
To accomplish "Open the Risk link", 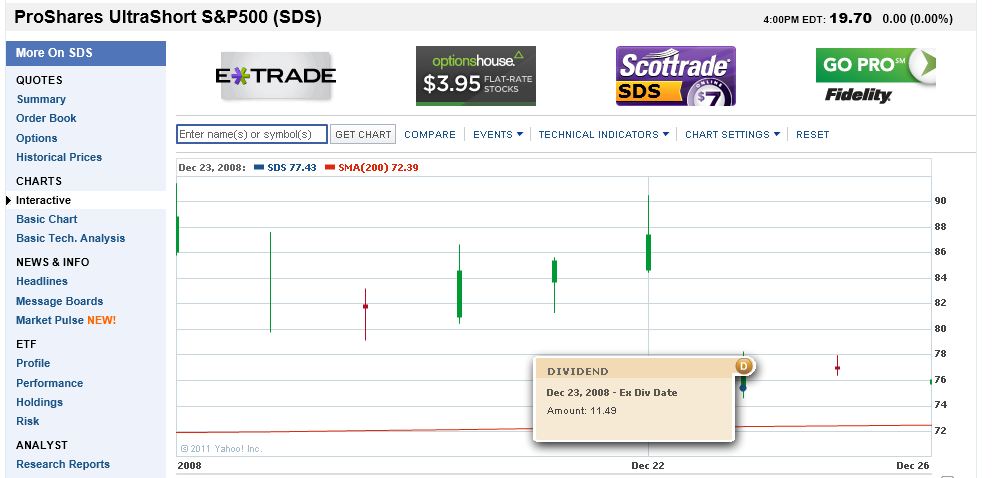I will (x=28, y=422).
